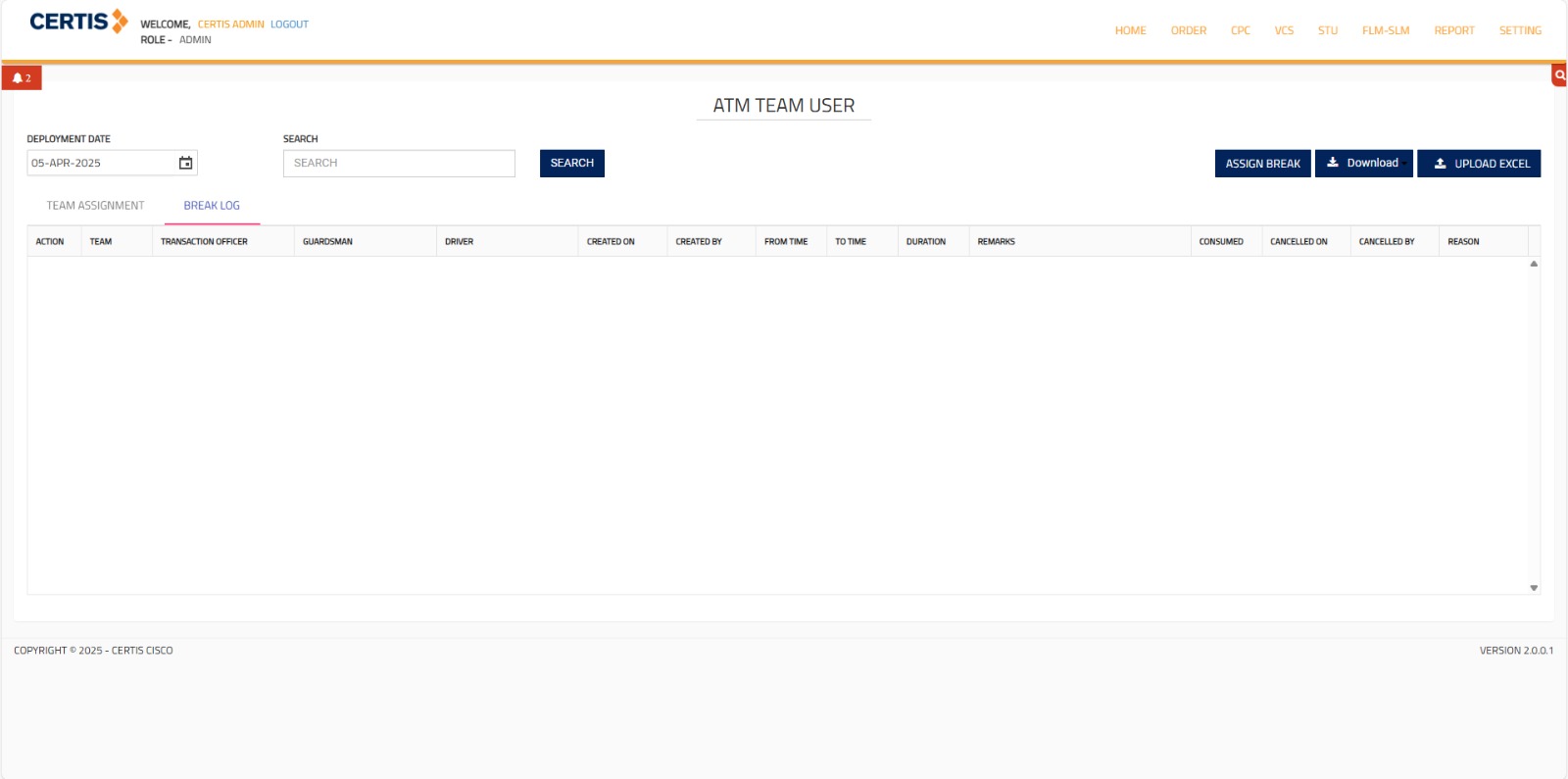Click the Deployment Date input field
Image resolution: width=1568 pixels, height=779 pixels.
click(x=100, y=164)
